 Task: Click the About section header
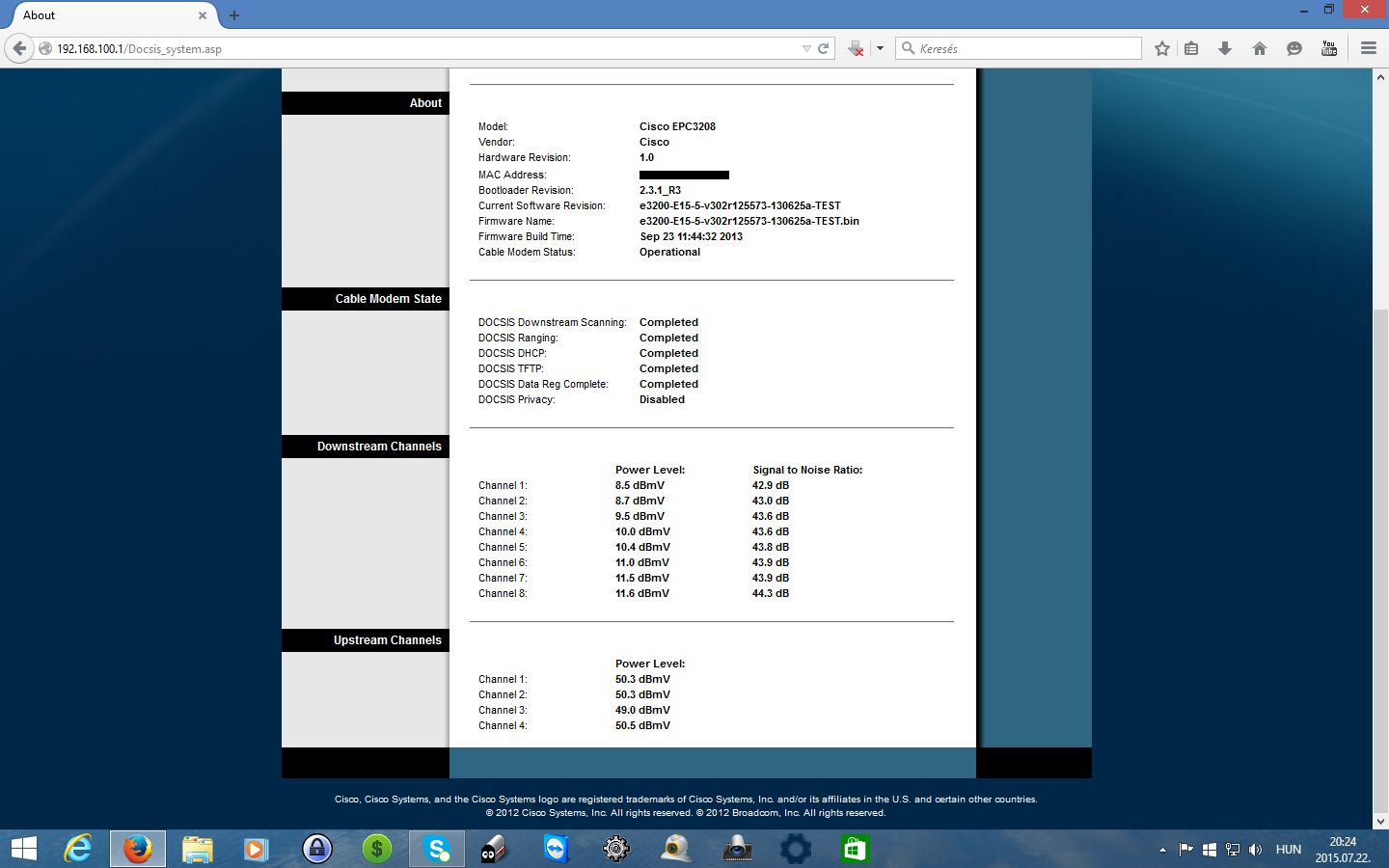(x=366, y=103)
